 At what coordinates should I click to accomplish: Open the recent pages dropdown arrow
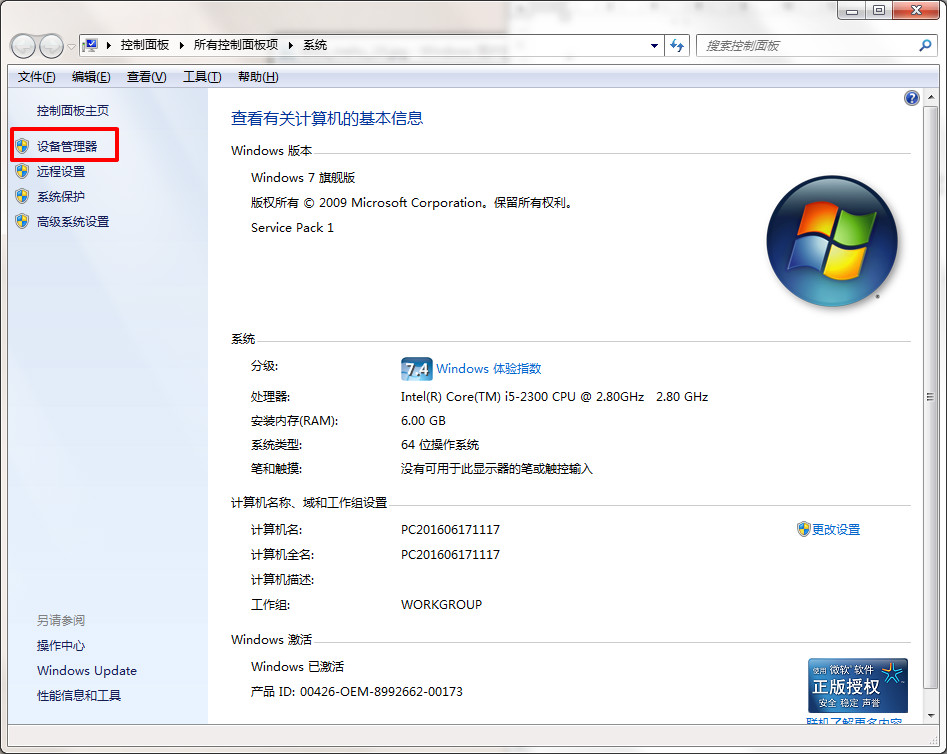tap(71, 47)
